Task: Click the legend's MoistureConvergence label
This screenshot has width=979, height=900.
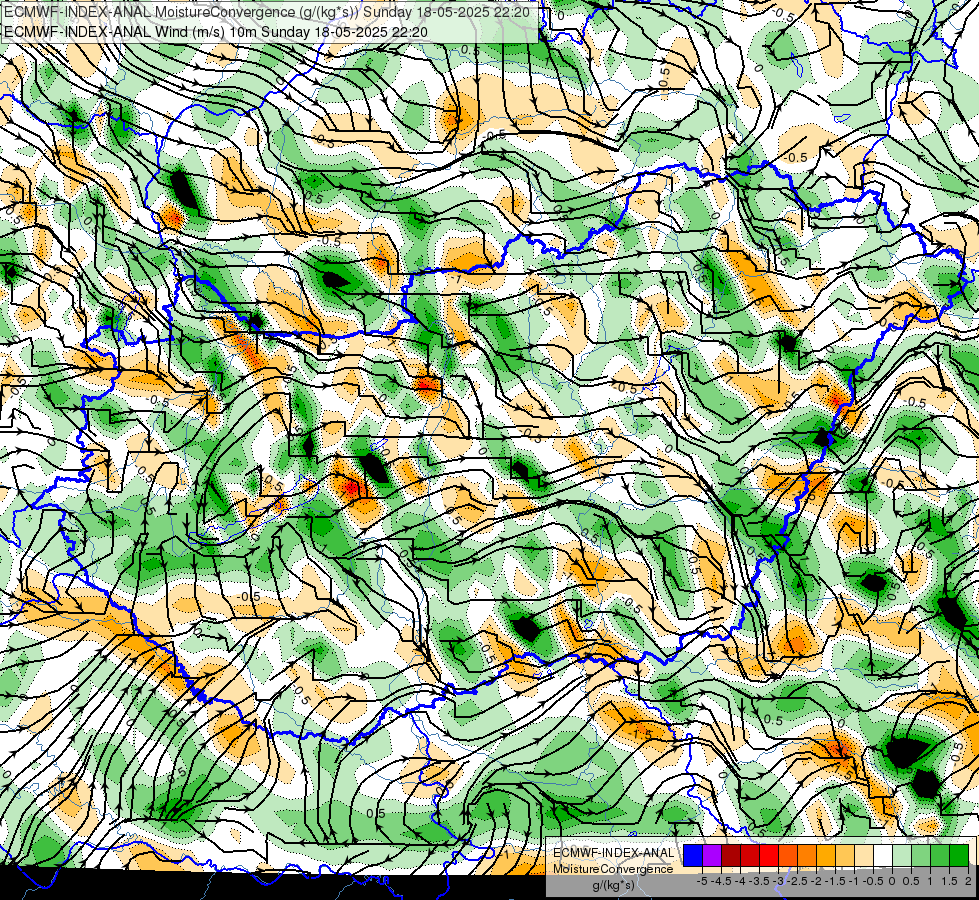Action: (x=613, y=869)
